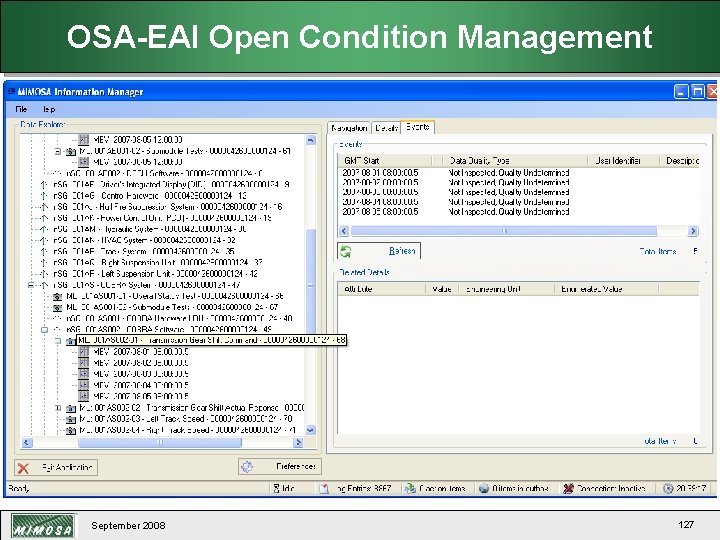The width and height of the screenshot is (720, 540).
Task: Click the Preferences gear icon
Action: (247, 467)
